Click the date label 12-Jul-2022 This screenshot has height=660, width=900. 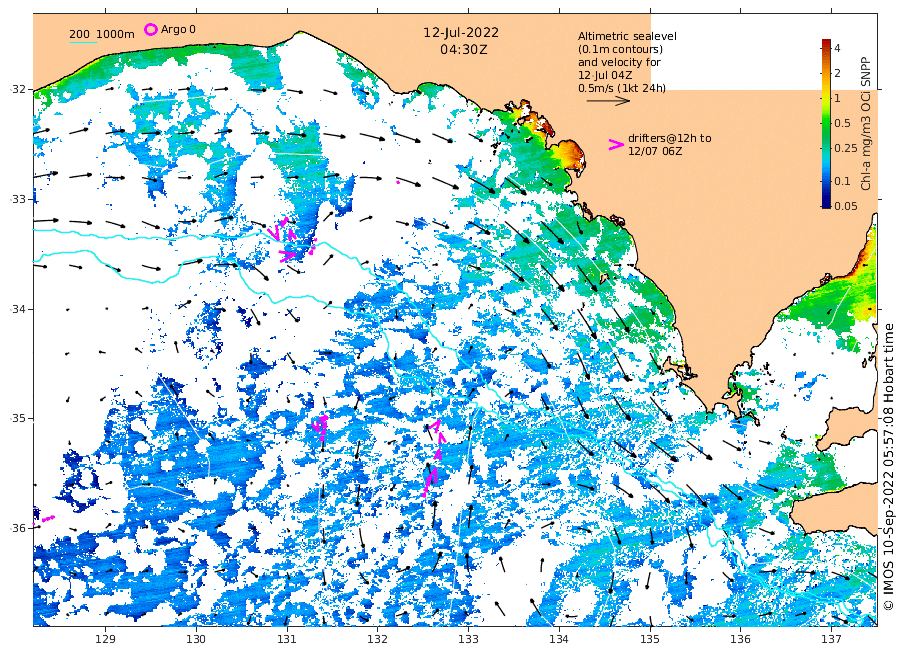tap(461, 33)
